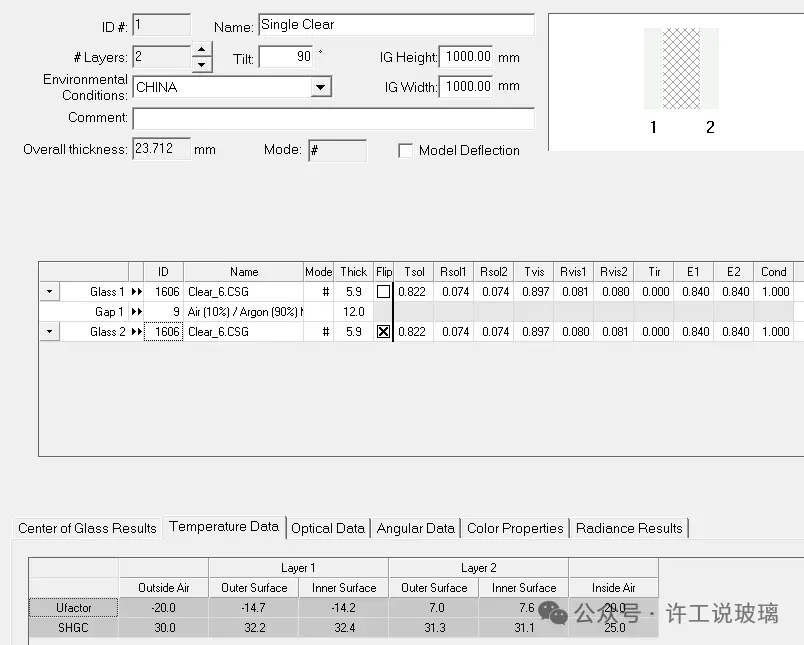Image resolution: width=804 pixels, height=645 pixels.
Task: Click Glass 1 E1 value 0.840
Action: click(694, 292)
